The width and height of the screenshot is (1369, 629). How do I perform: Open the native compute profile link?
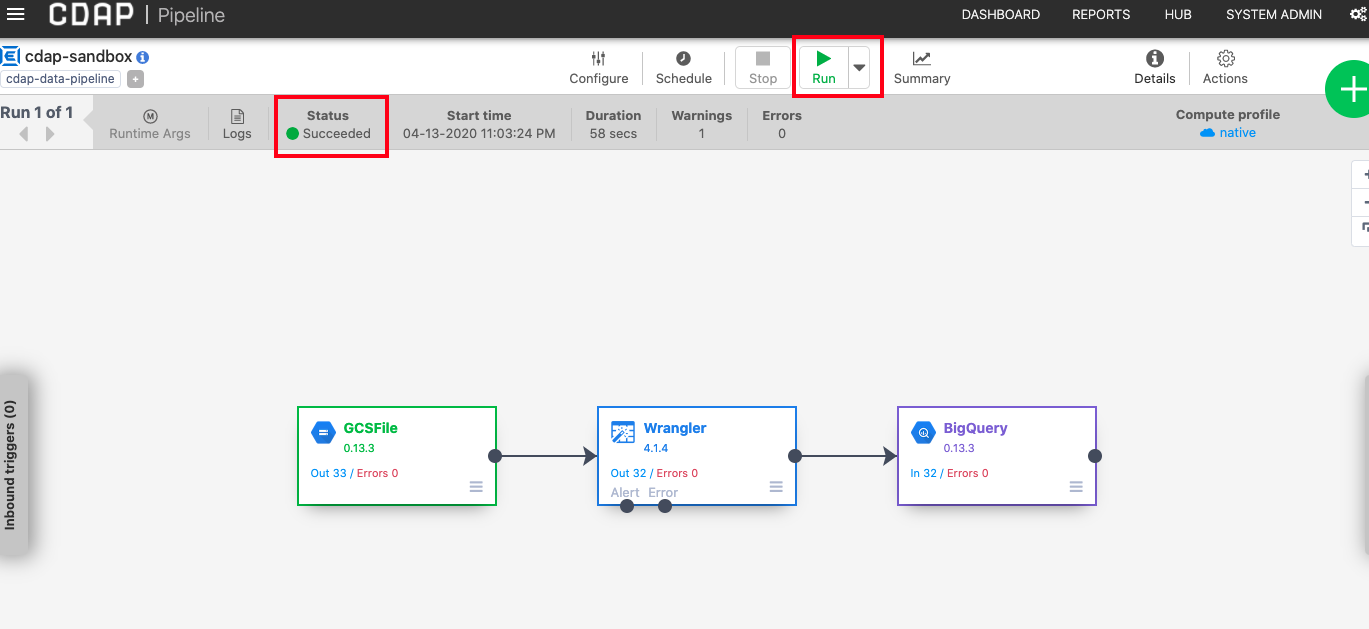[1228, 132]
